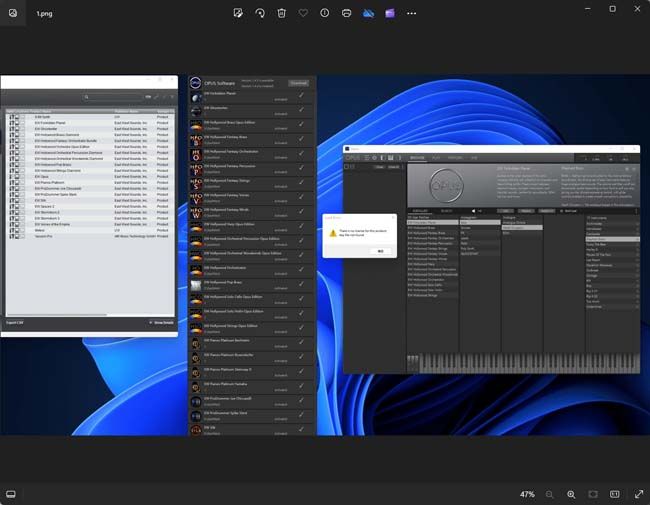Click the OneDrive cloud icon
Image resolution: width=650 pixels, height=505 pixels.
click(368, 13)
